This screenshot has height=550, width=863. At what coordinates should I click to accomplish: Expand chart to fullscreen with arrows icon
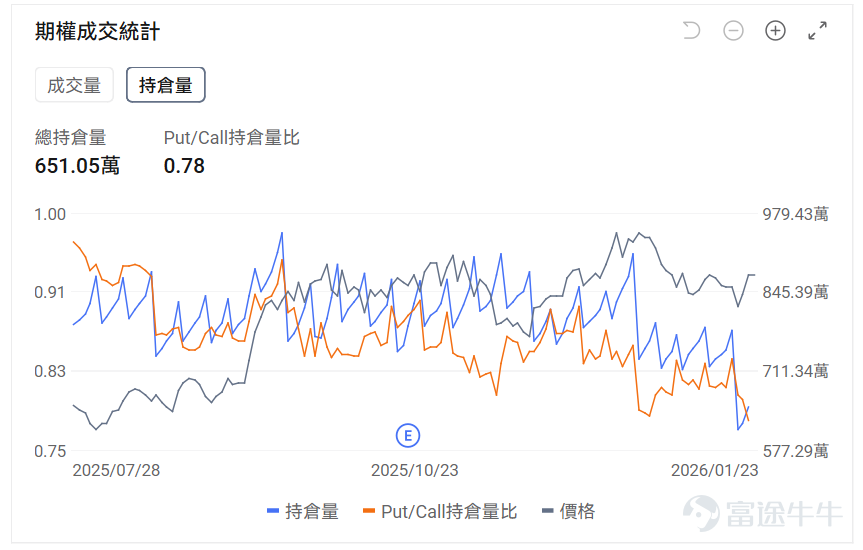(817, 30)
